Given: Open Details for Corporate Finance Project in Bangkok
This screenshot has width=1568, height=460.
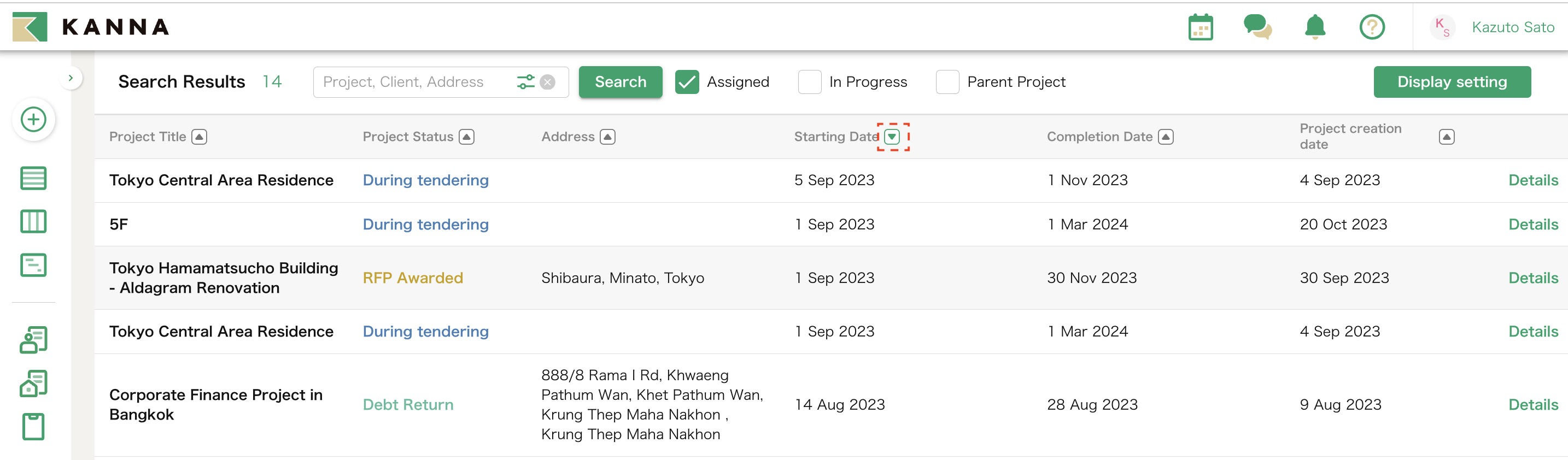Looking at the screenshot, I should 1532,404.
